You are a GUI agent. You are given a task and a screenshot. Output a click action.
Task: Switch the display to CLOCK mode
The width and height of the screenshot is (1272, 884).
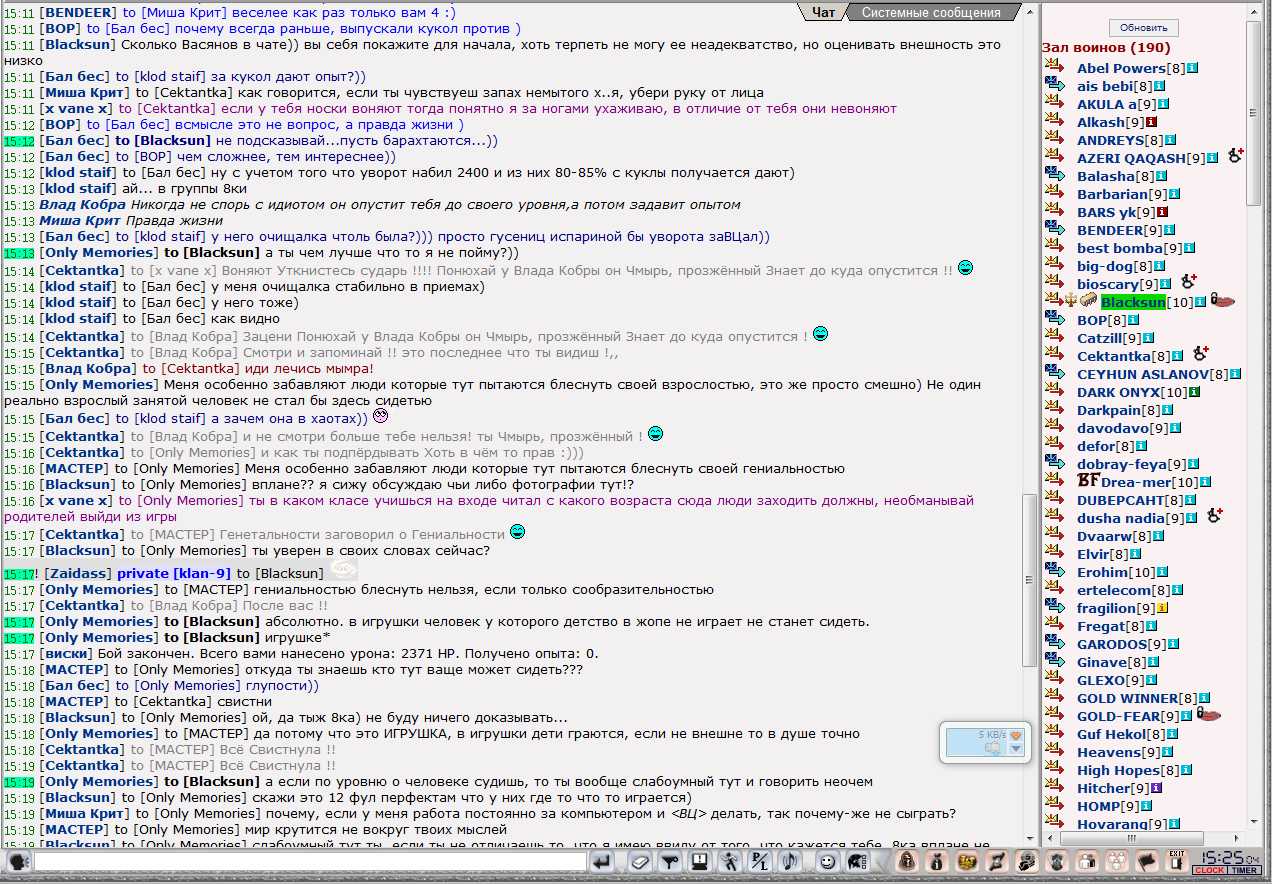(1210, 870)
